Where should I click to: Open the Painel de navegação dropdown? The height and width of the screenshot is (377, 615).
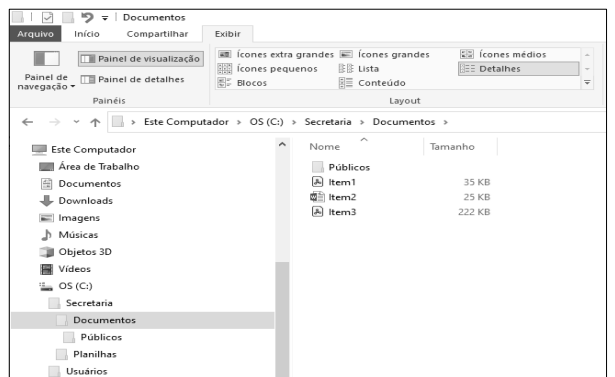click(46, 71)
